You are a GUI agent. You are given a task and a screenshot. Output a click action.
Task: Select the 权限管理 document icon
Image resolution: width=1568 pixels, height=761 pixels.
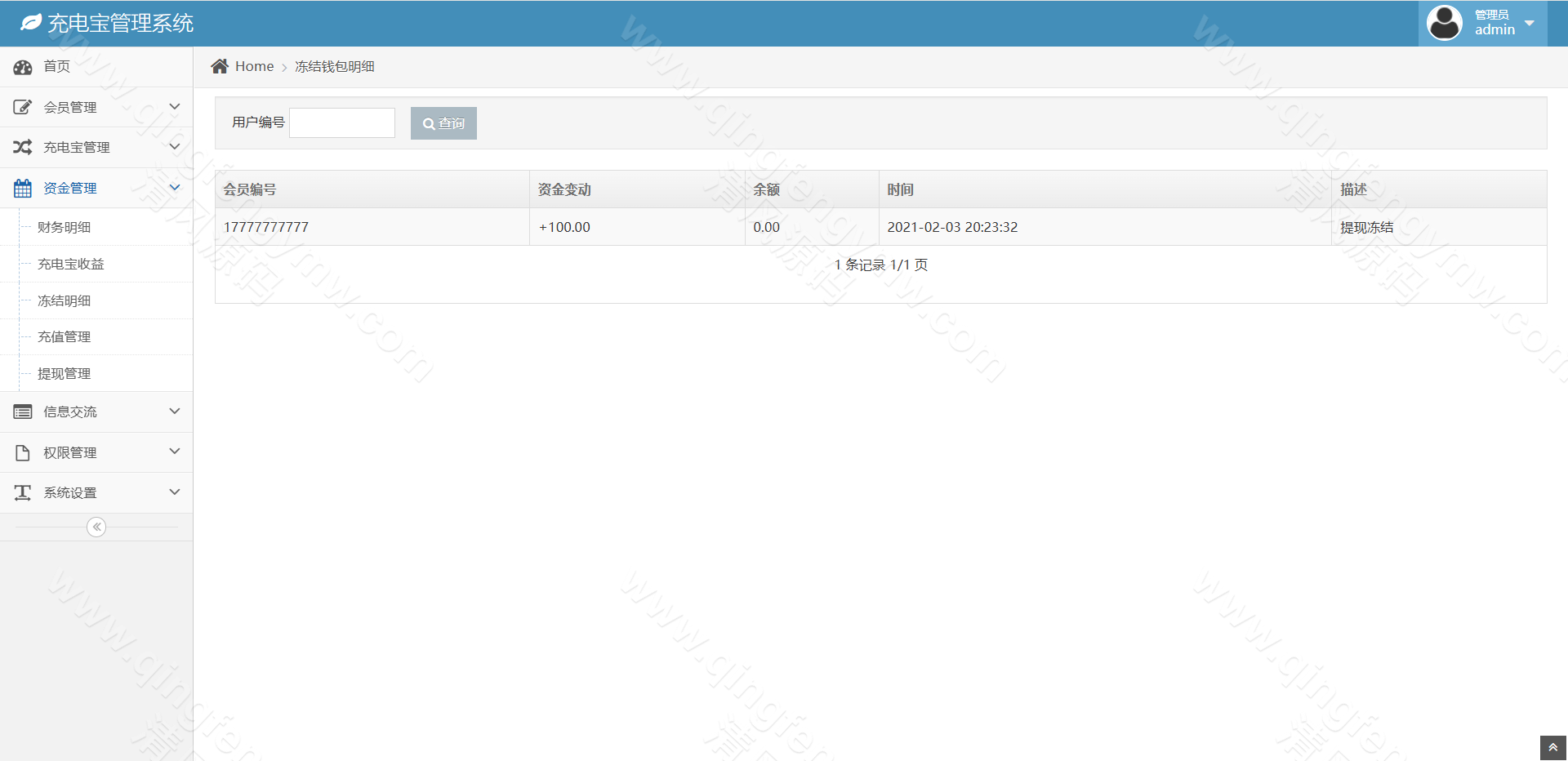[22, 452]
